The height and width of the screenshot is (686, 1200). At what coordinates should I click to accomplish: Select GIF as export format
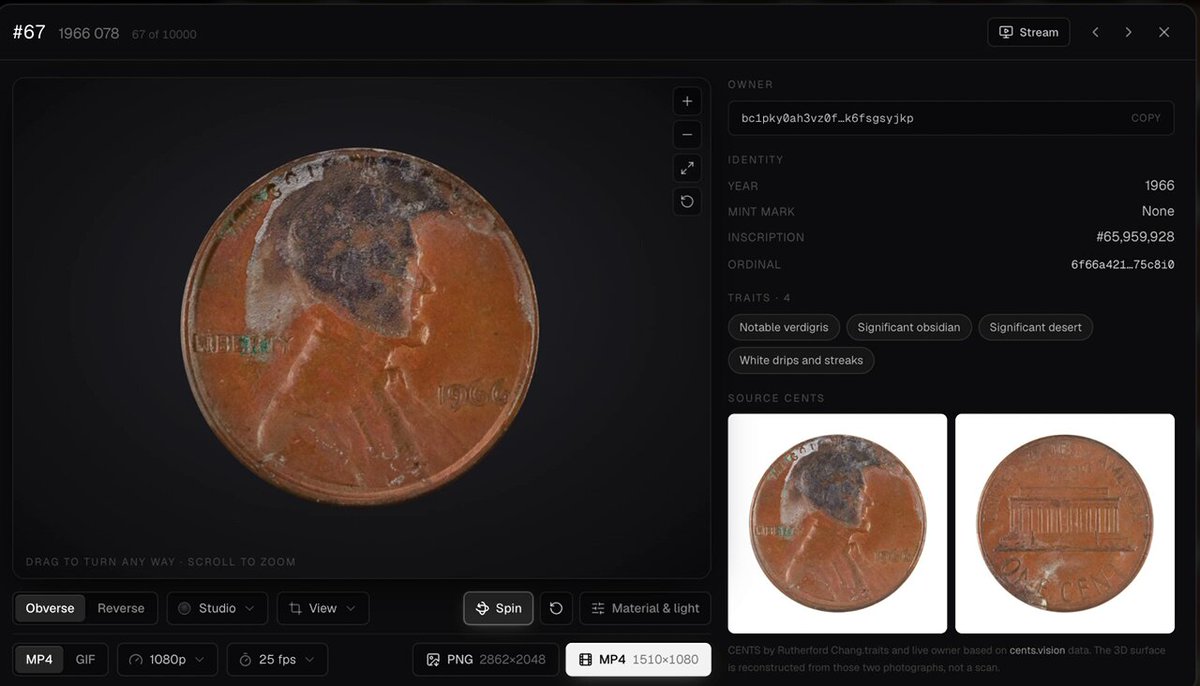86,660
